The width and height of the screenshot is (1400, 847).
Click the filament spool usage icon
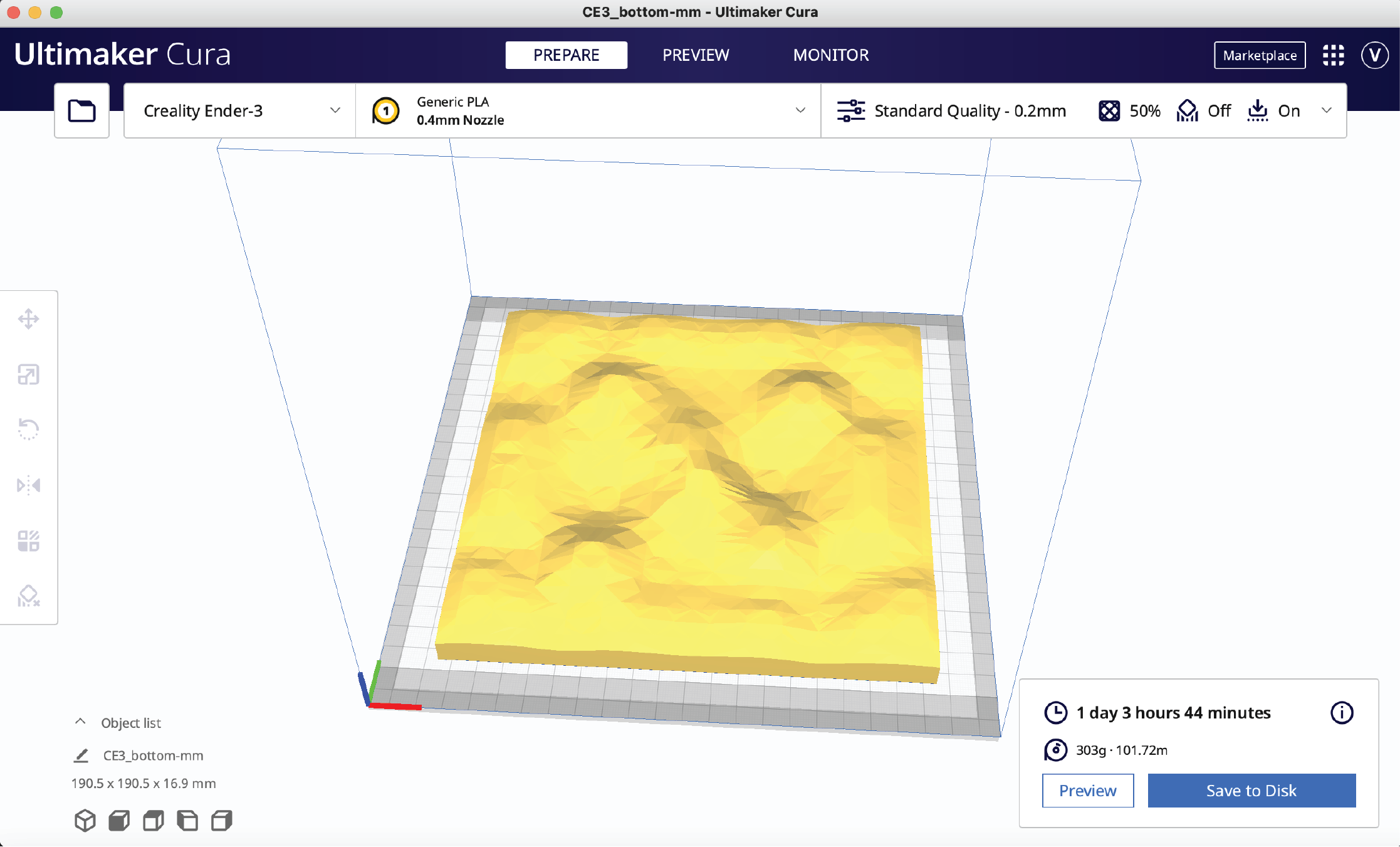(x=1056, y=750)
